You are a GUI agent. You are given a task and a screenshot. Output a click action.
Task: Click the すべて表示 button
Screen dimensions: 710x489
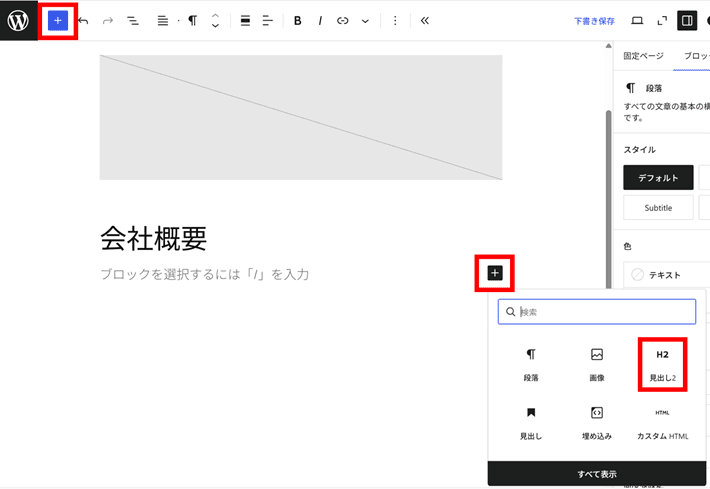tap(597, 474)
